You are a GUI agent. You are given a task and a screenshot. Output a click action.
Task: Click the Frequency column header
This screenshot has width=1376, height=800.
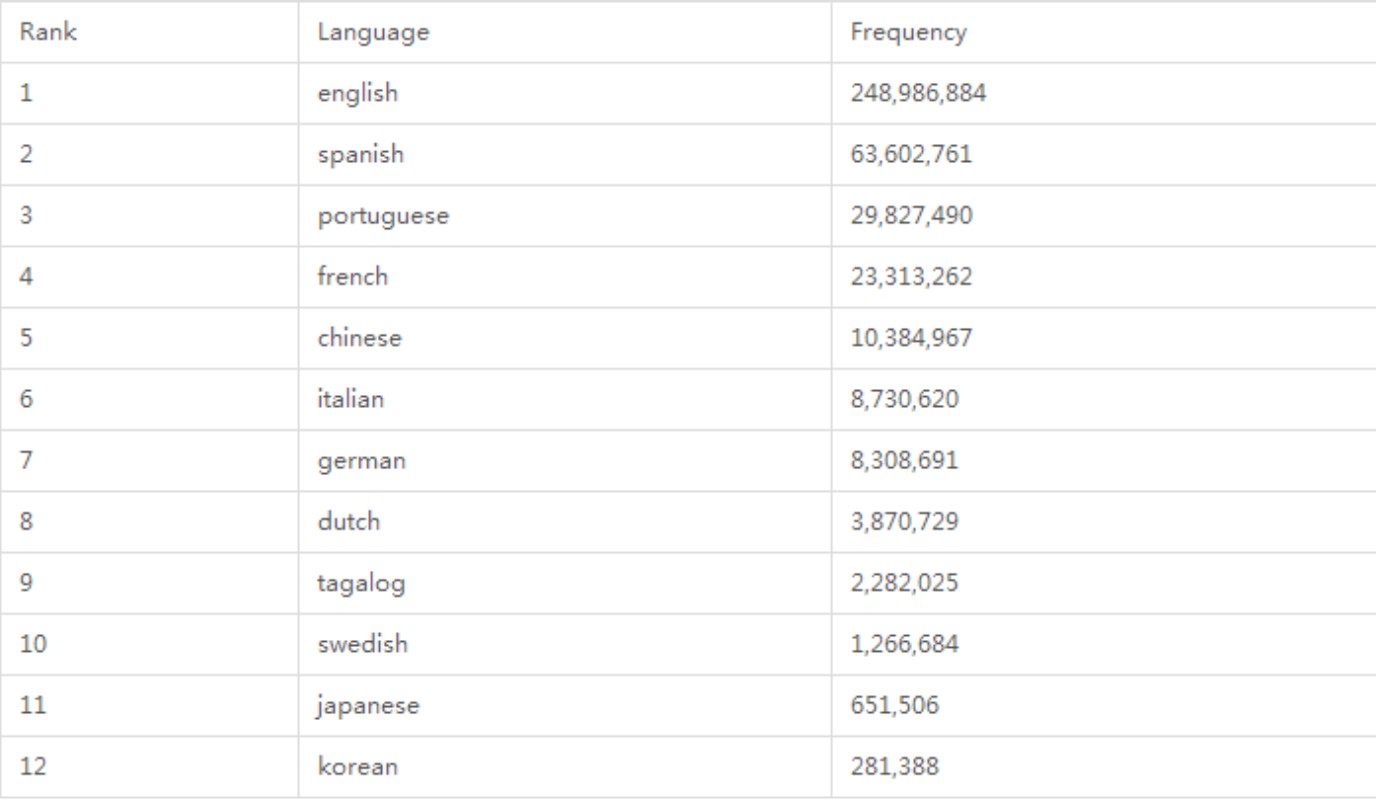pos(908,32)
